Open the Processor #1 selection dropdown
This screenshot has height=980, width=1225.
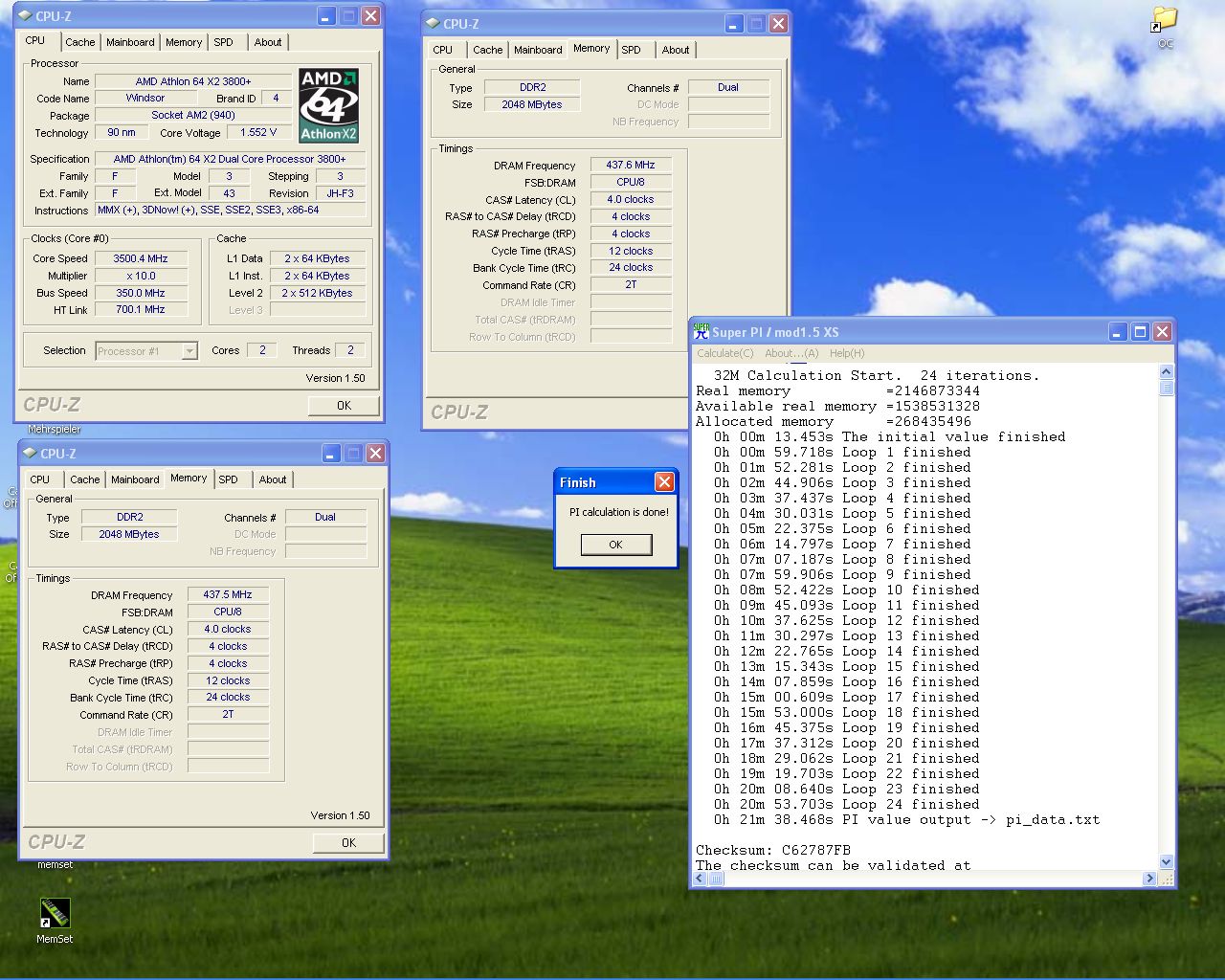coord(189,351)
